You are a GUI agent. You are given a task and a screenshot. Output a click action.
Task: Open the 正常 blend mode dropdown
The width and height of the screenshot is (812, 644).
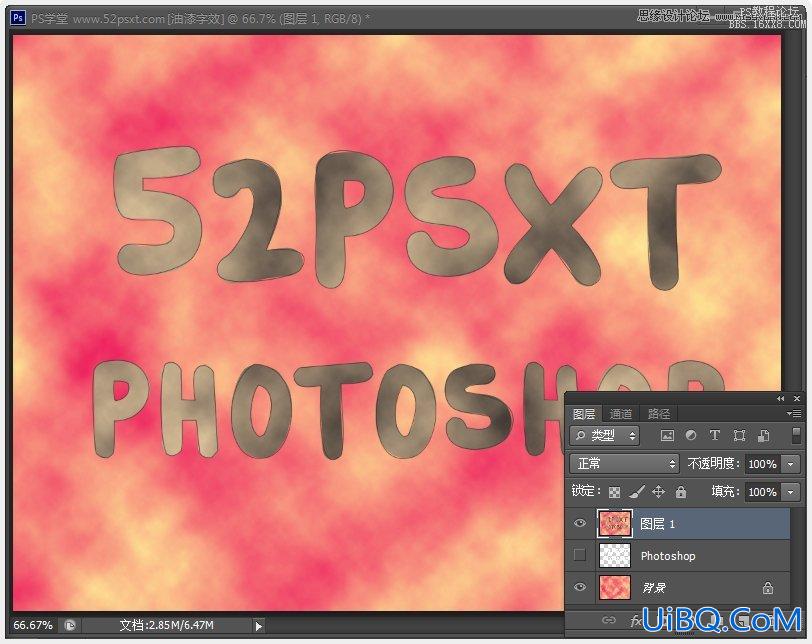(624, 463)
